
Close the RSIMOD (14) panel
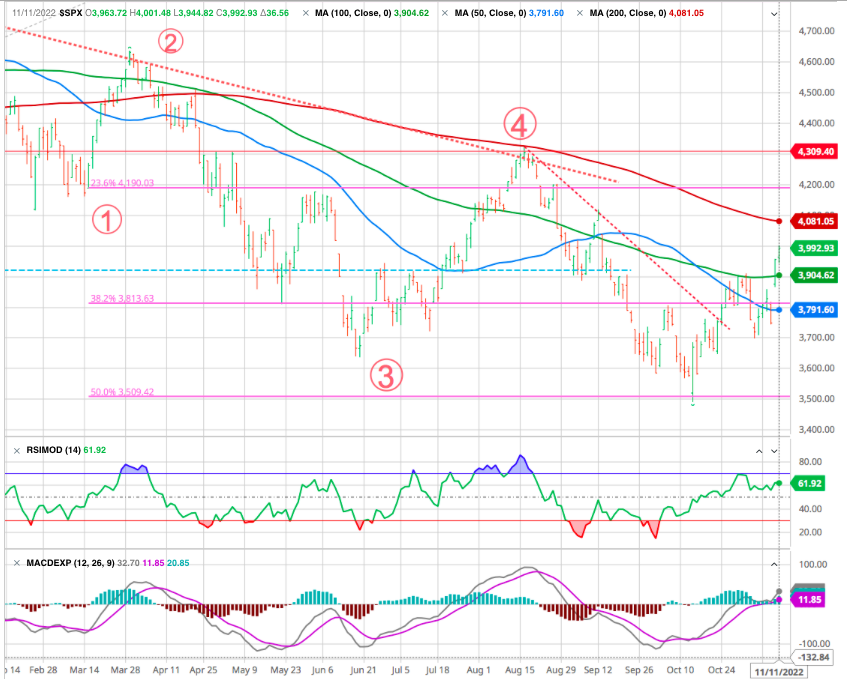17,451
